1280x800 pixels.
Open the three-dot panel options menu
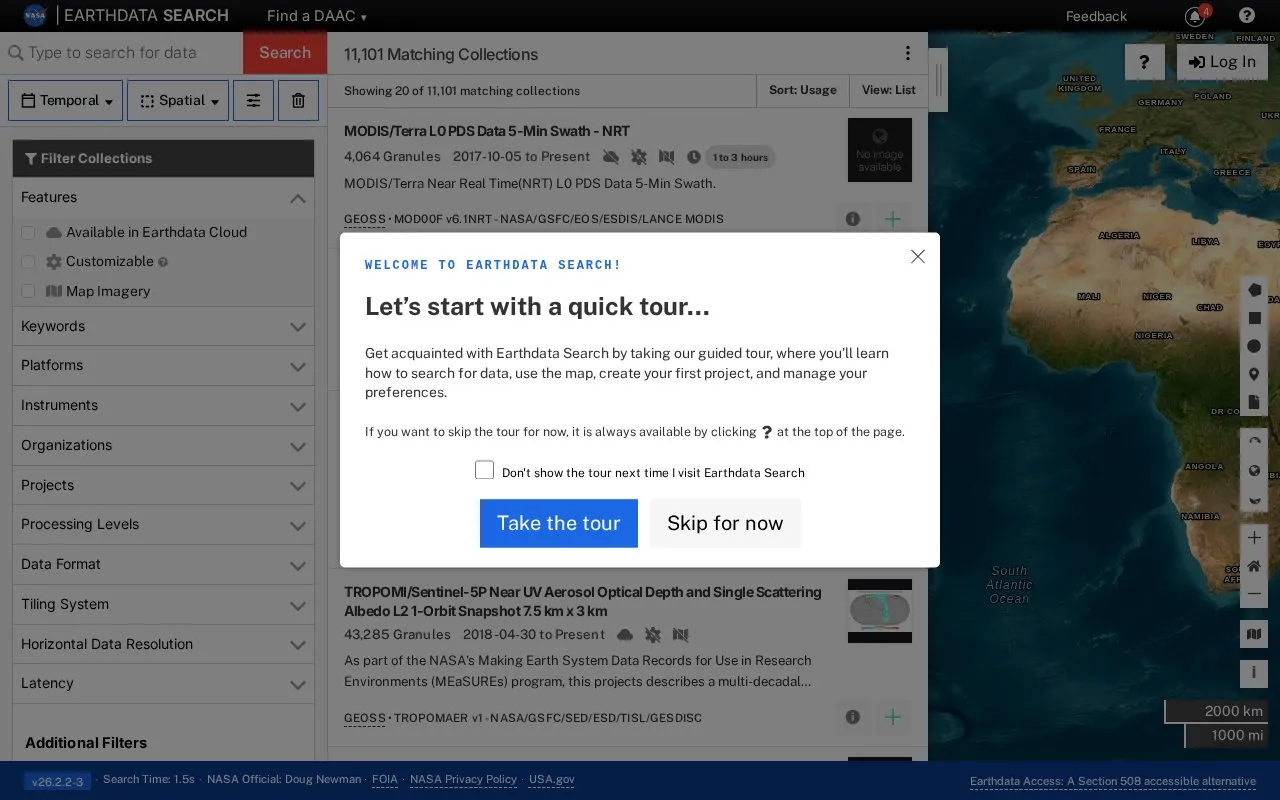907,54
